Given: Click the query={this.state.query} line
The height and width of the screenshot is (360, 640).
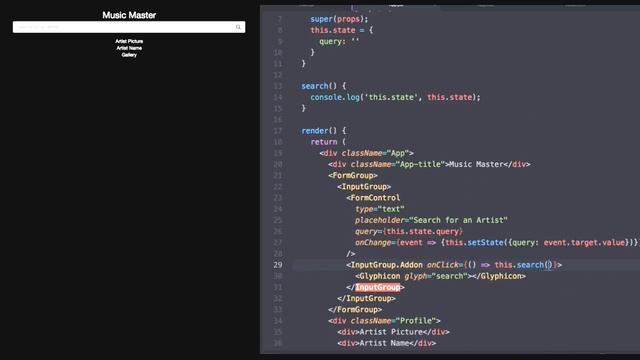Looking at the screenshot, I should [x=409, y=231].
